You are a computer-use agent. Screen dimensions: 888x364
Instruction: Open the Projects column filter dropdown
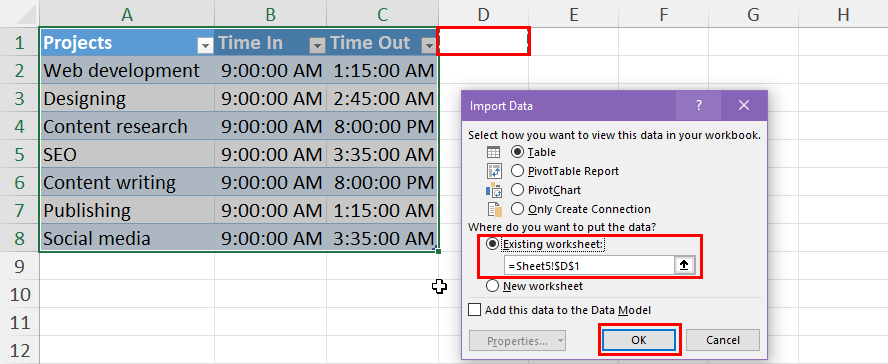204,45
